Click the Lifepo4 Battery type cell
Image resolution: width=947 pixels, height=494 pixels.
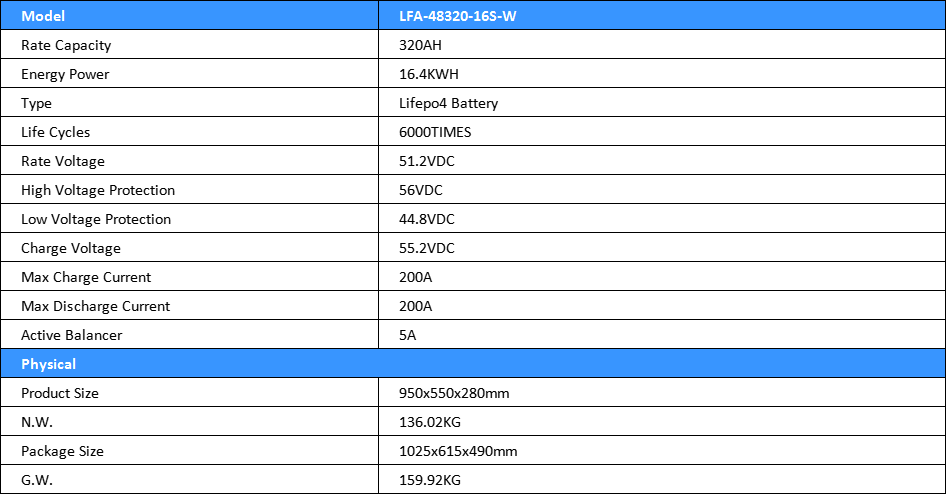448,103
